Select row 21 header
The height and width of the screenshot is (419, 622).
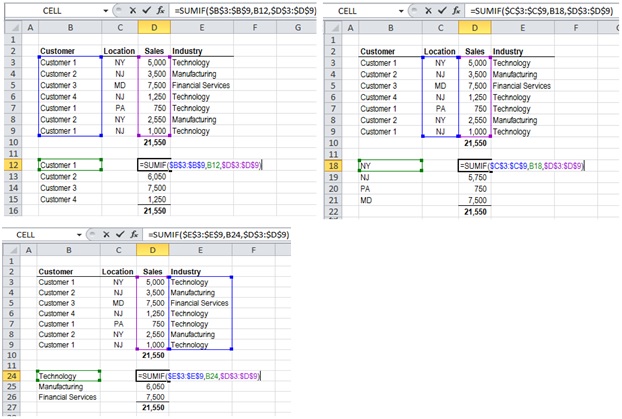[334, 200]
